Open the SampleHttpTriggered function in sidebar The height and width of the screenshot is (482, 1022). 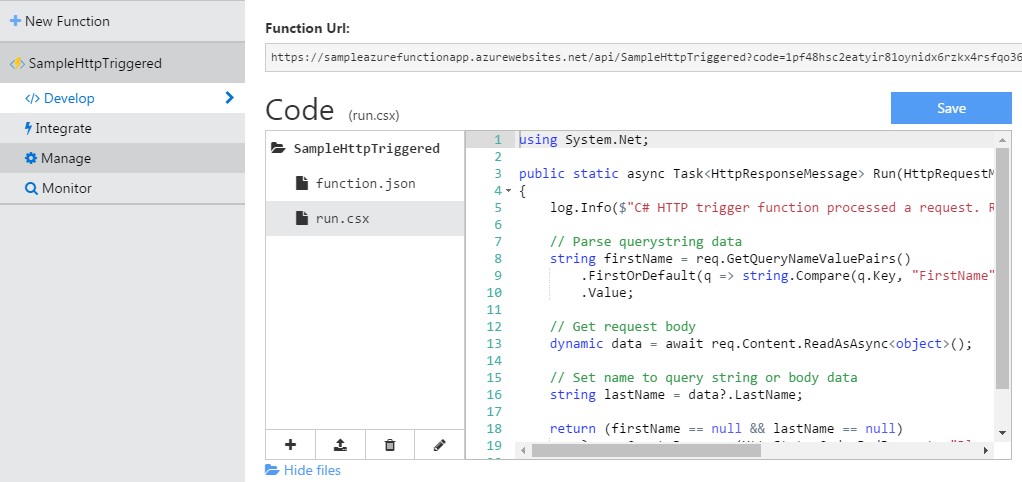[x=123, y=63]
